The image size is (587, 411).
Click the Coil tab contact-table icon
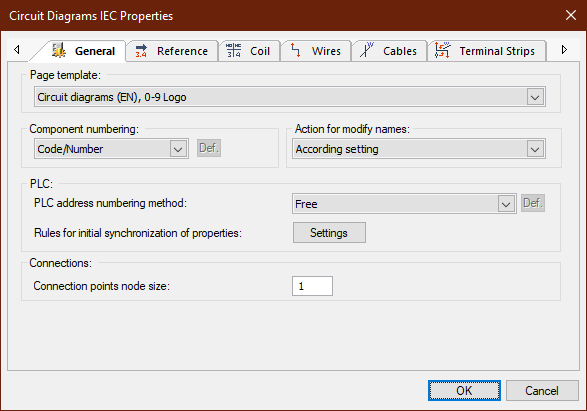234,50
